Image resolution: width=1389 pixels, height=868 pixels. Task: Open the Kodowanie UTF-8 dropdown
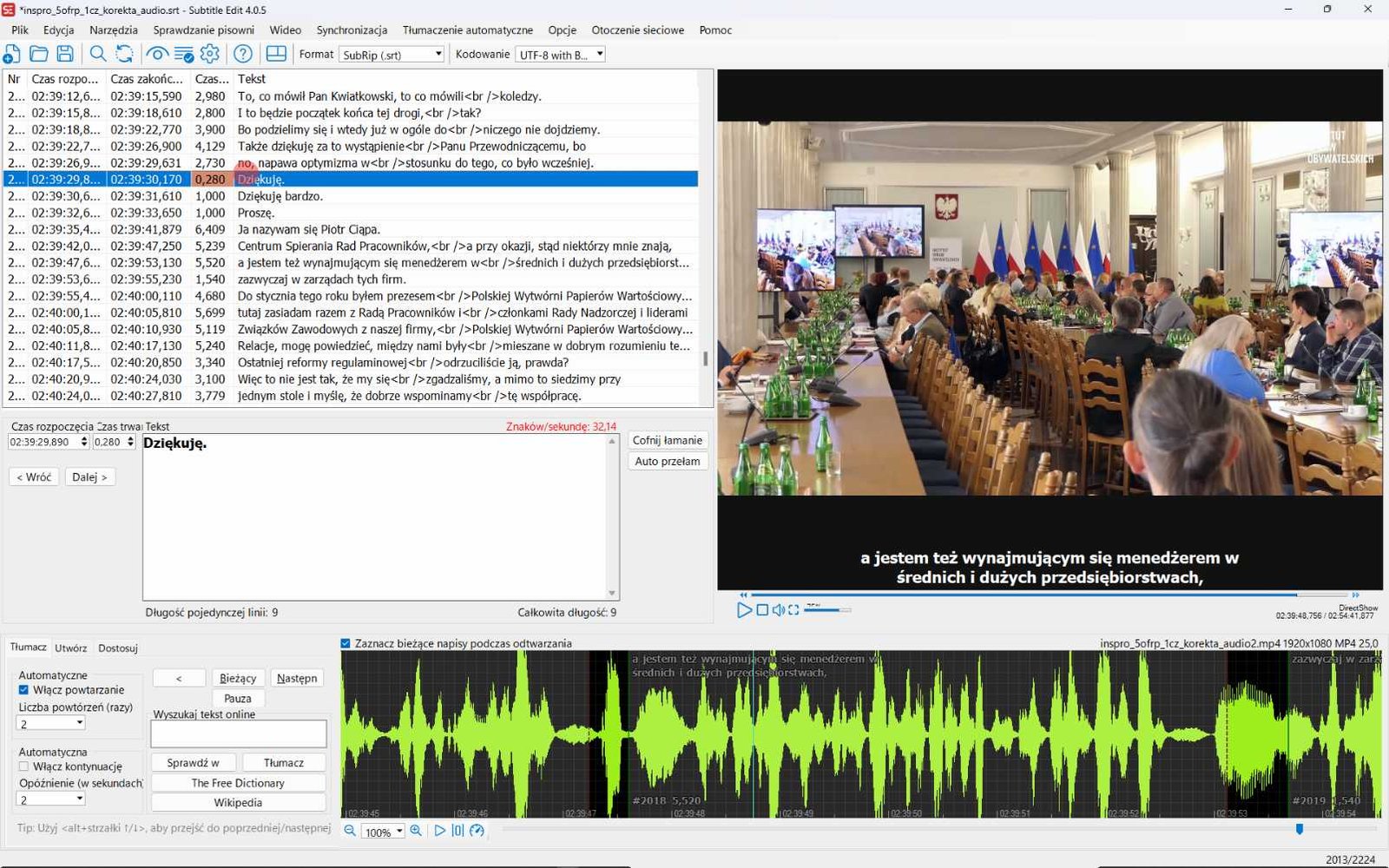point(560,55)
